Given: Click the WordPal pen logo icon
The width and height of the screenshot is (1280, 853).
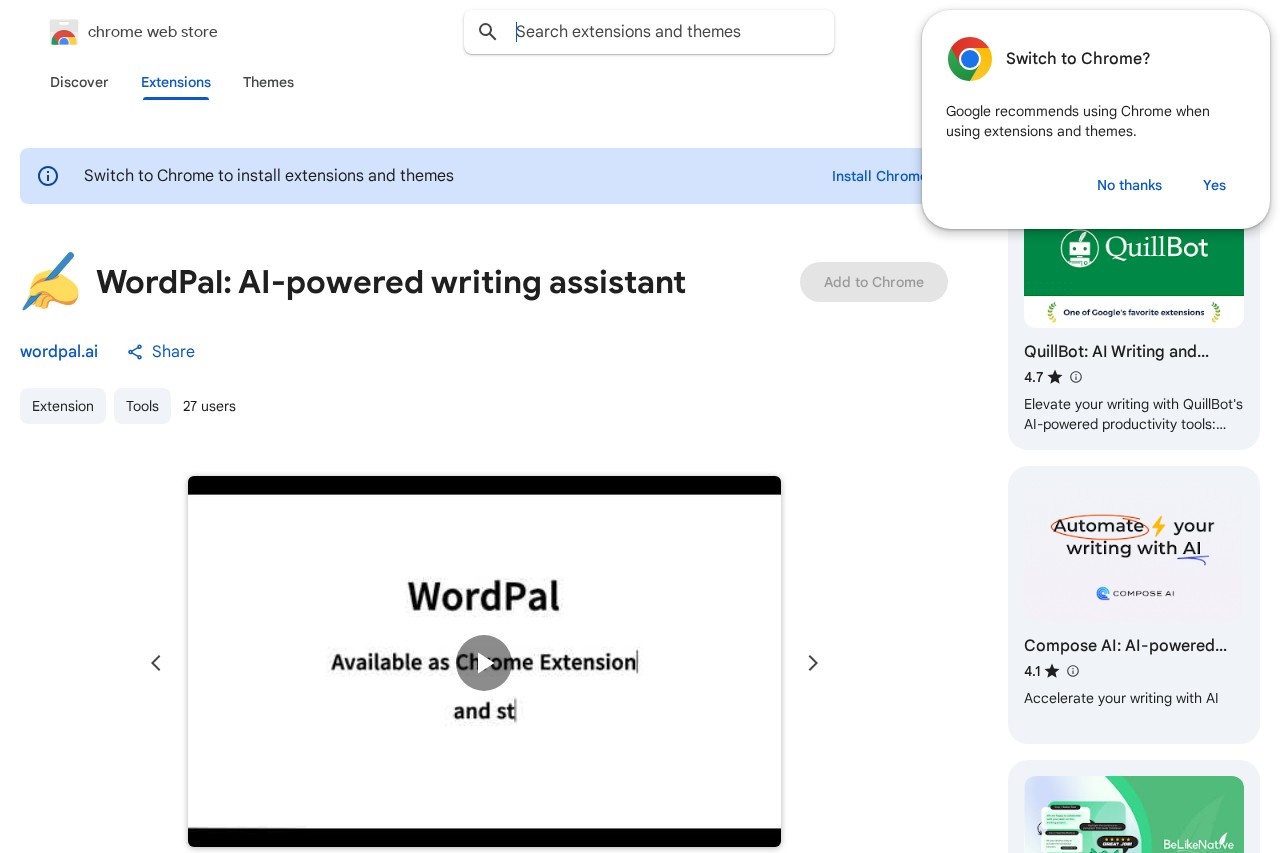Looking at the screenshot, I should pyautogui.click(x=50, y=282).
